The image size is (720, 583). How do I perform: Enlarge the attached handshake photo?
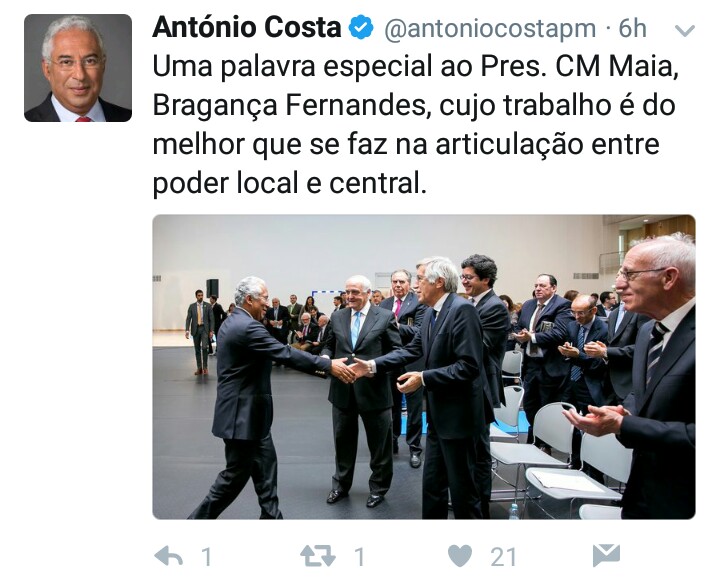click(424, 367)
